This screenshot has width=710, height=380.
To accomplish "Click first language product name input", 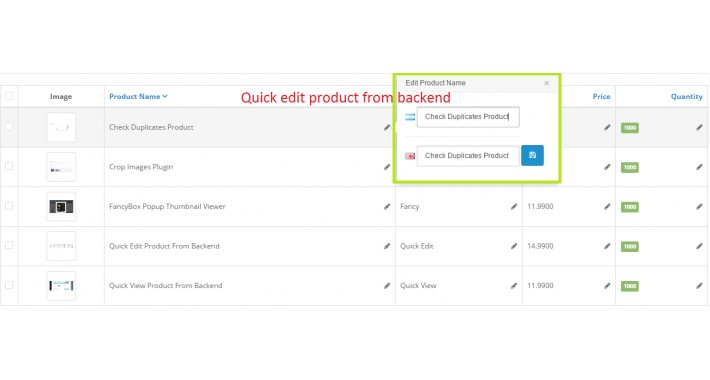I will coord(468,117).
